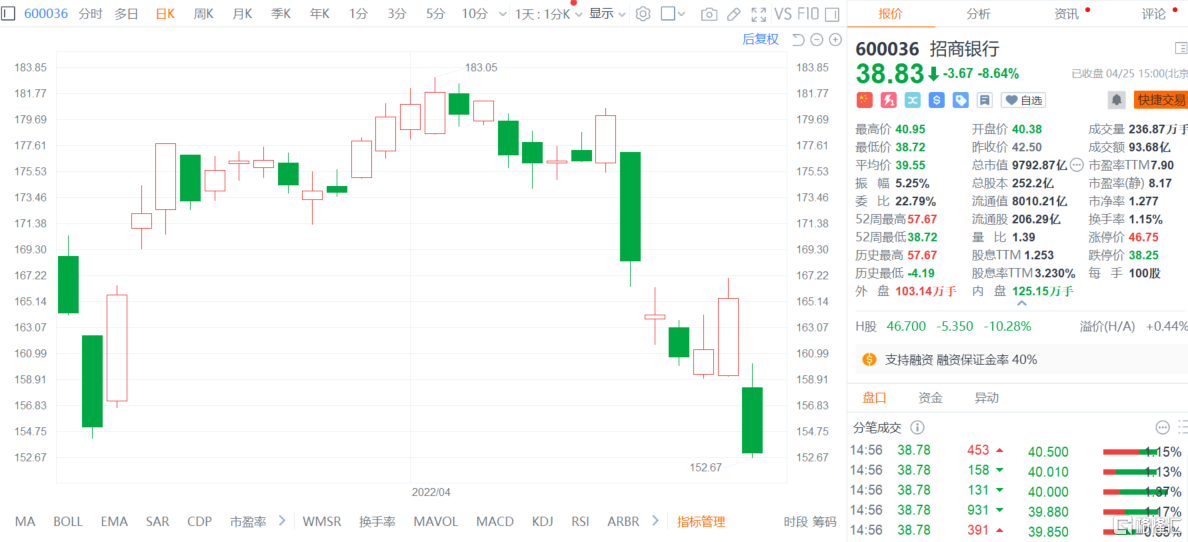The width and height of the screenshot is (1188, 542).
Task: Select the pencil drawing tool
Action: click(x=734, y=14)
